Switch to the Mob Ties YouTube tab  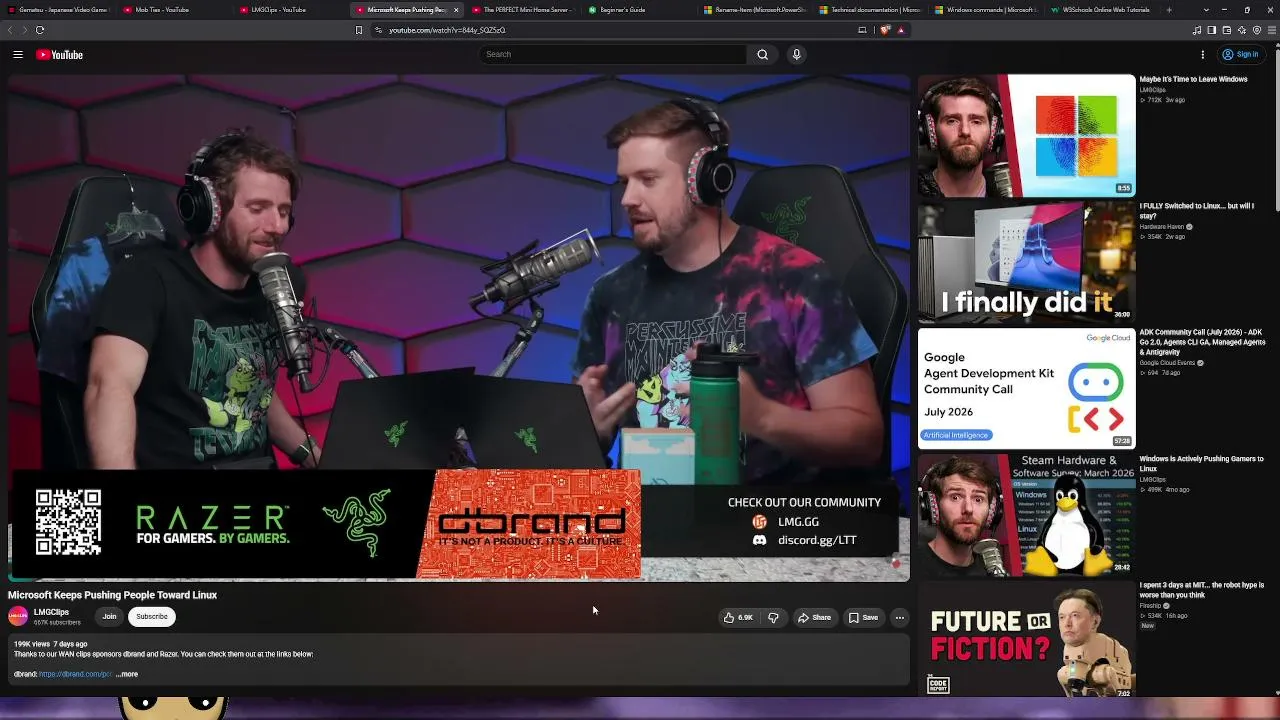(x=174, y=10)
